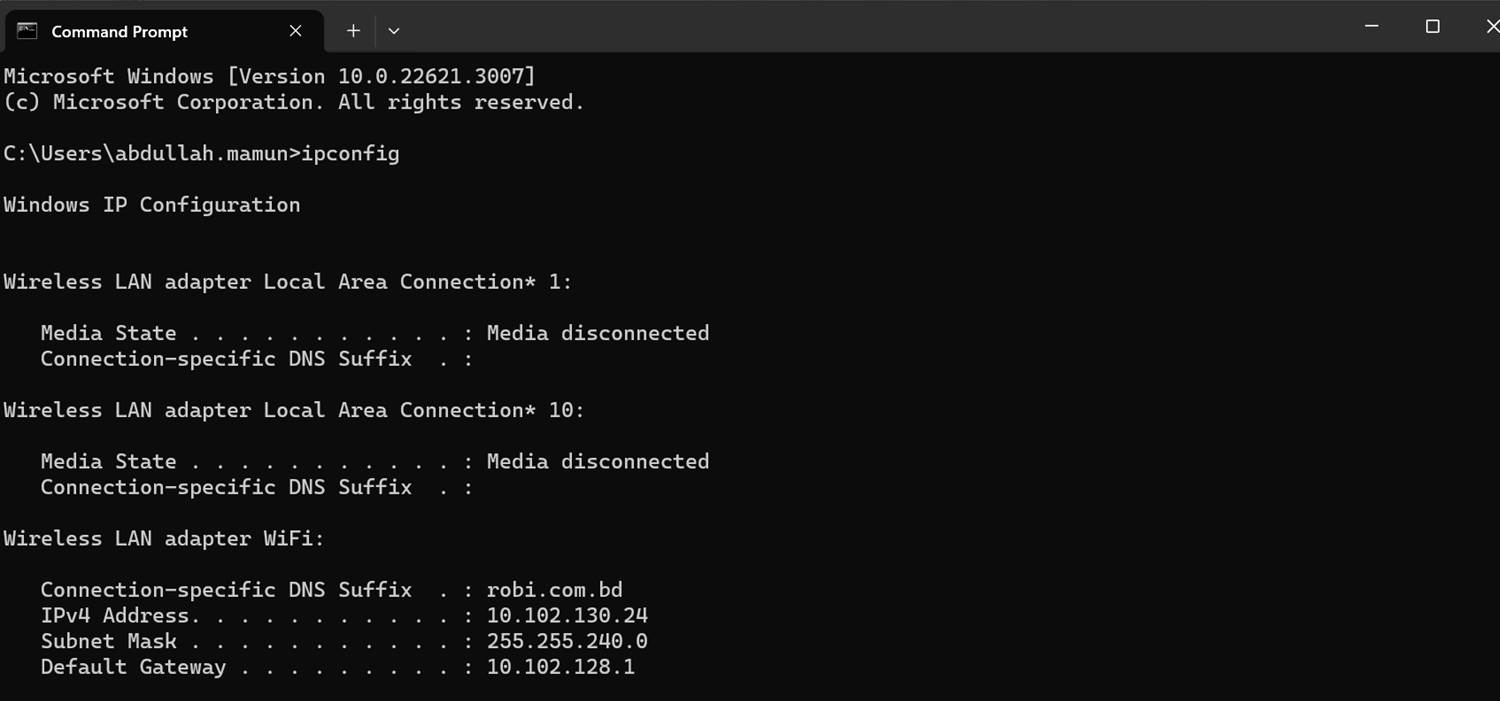The width and height of the screenshot is (1500, 701).
Task: Click the subnet mask value 255.255.240.0
Action: (567, 641)
